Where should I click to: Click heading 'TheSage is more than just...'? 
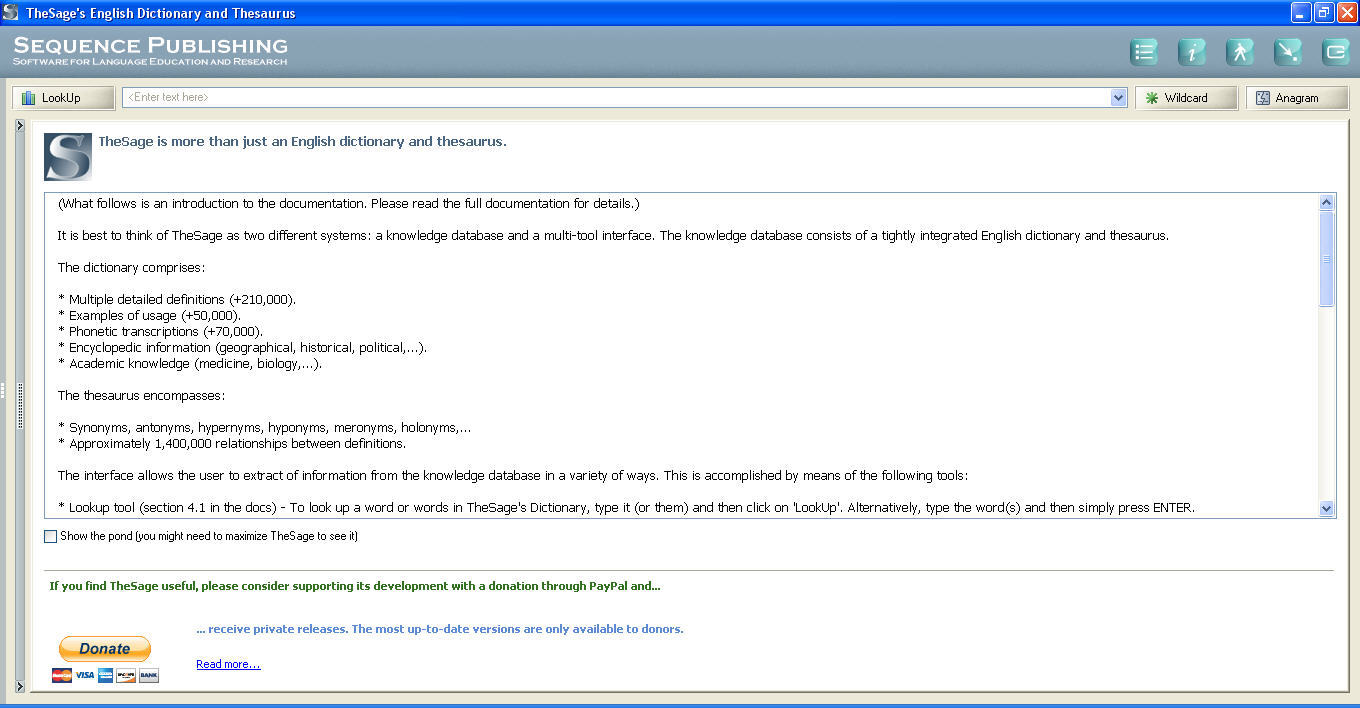click(302, 141)
